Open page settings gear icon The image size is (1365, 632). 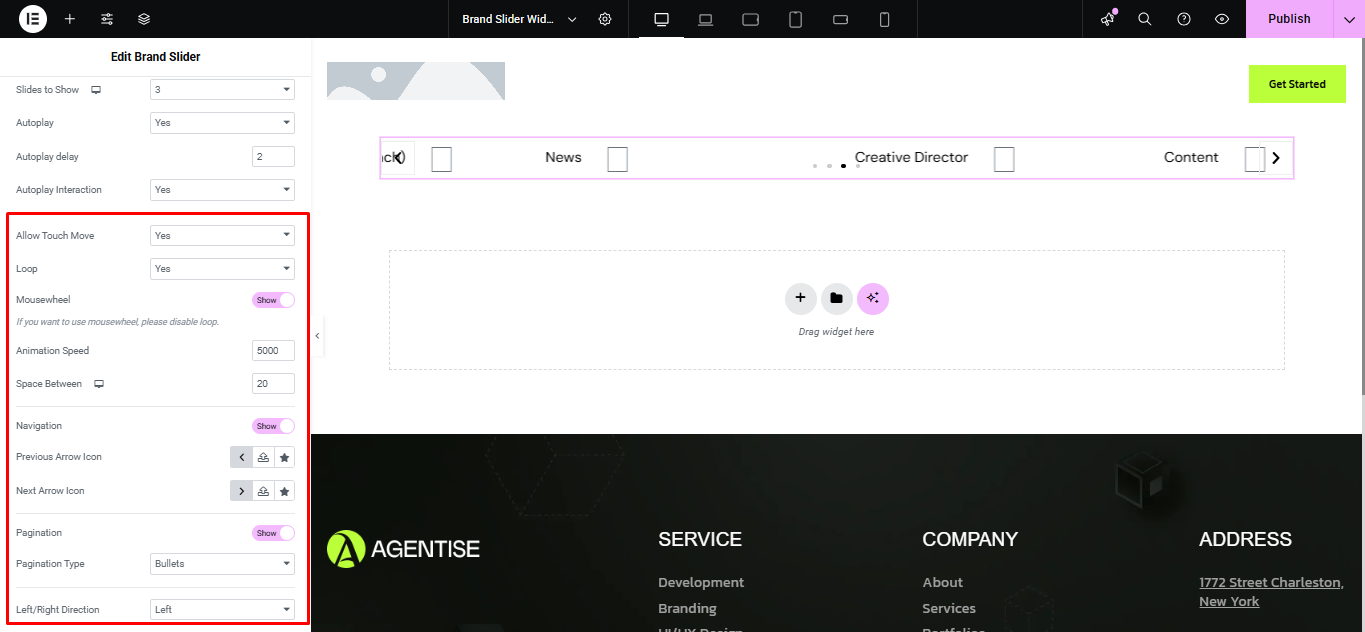605,19
